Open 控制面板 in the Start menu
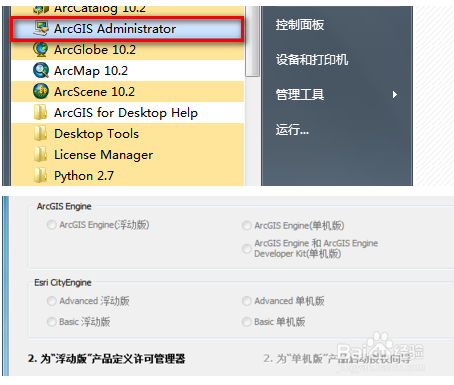This screenshot has width=454, height=385. click(300, 25)
